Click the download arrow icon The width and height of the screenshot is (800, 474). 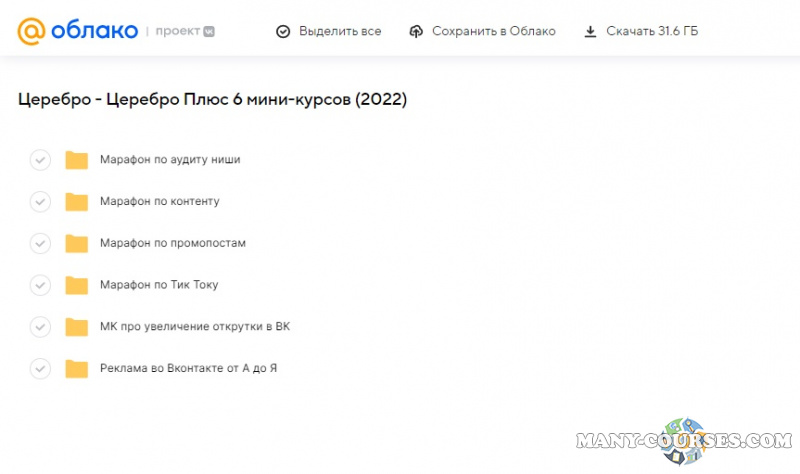(x=591, y=32)
